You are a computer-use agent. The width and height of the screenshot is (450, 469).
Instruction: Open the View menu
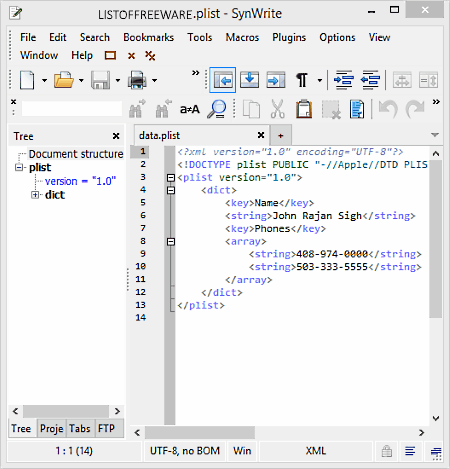click(379, 37)
